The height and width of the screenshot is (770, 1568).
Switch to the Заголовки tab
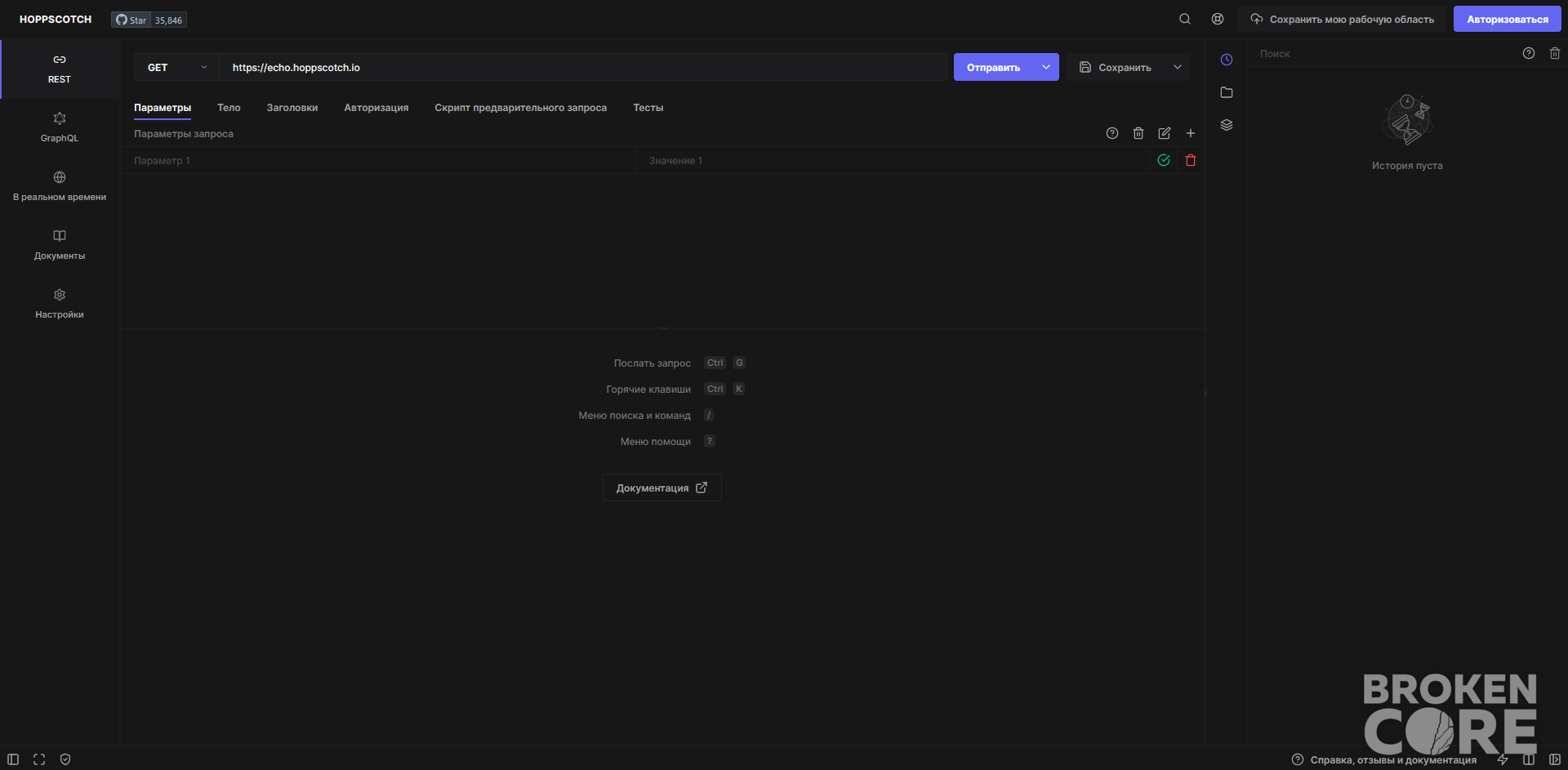pyautogui.click(x=292, y=108)
